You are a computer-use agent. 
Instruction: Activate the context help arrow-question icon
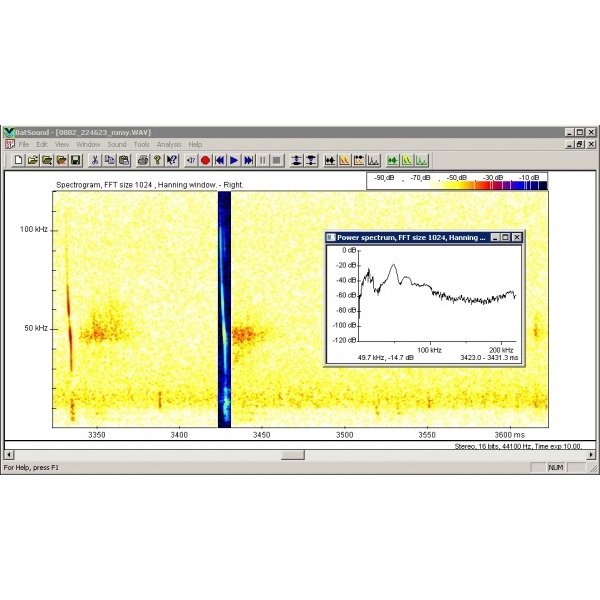pos(172,160)
